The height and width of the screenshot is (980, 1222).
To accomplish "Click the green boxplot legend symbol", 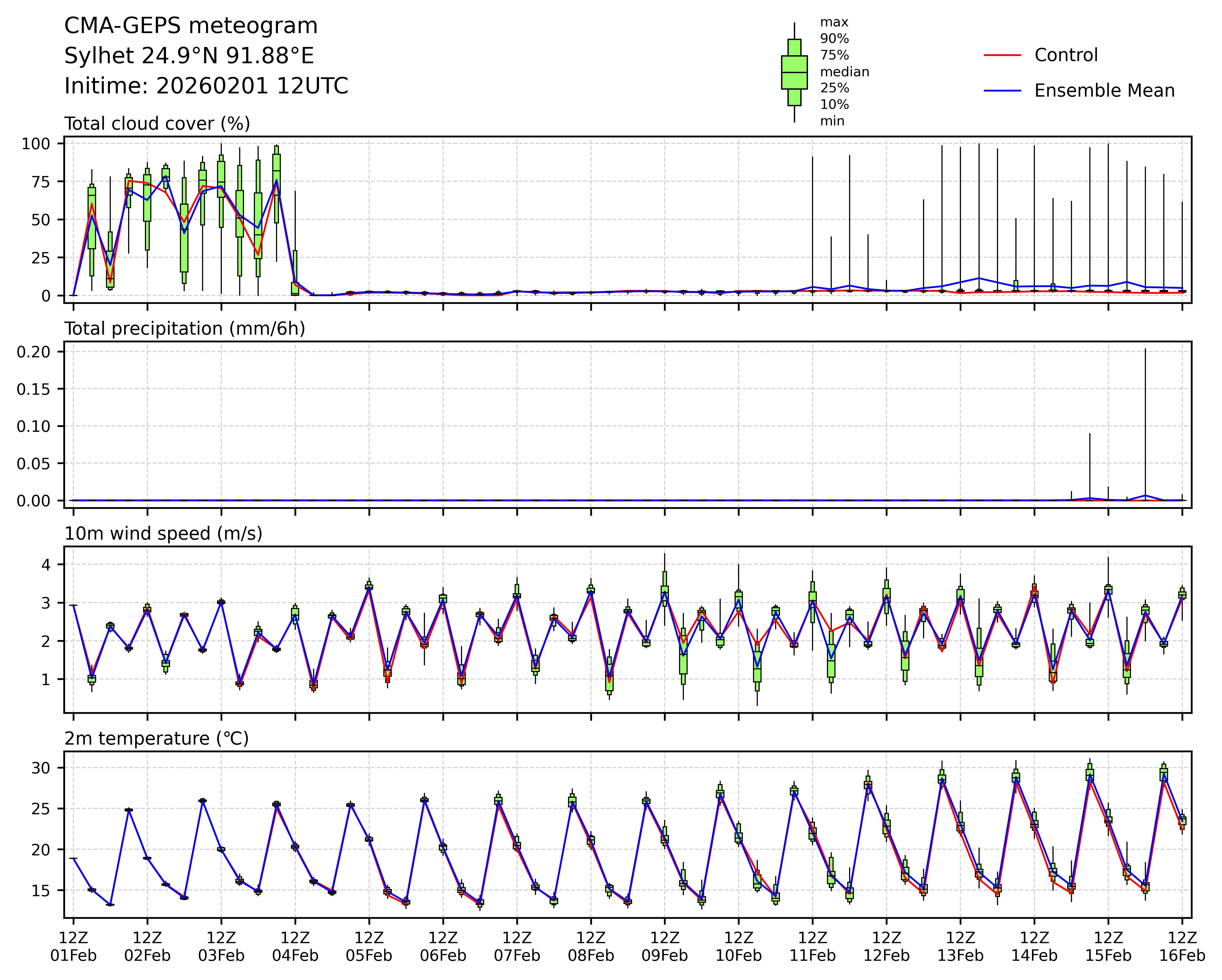I will click(x=794, y=73).
